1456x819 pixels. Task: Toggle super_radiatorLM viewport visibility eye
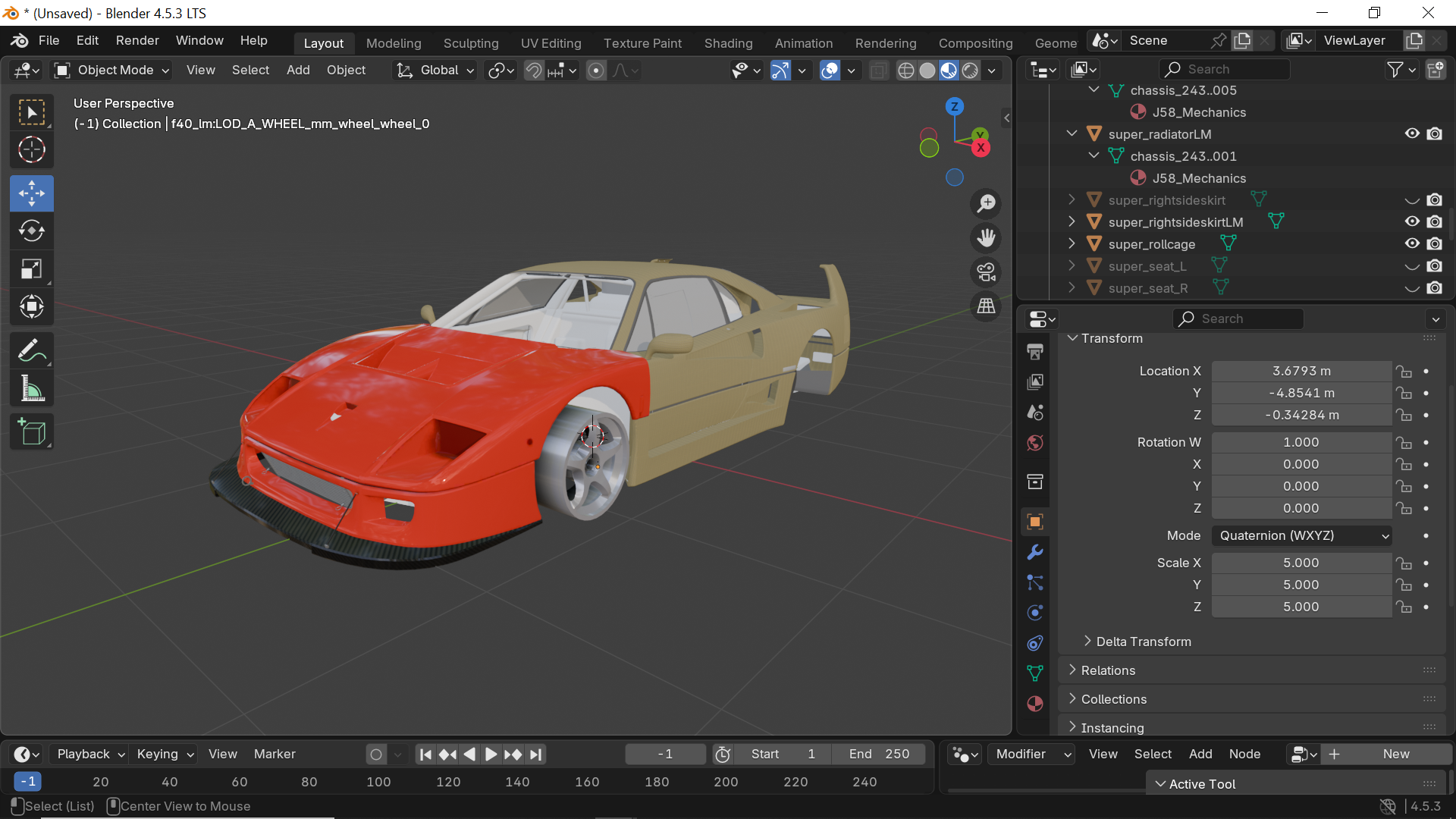(x=1411, y=133)
